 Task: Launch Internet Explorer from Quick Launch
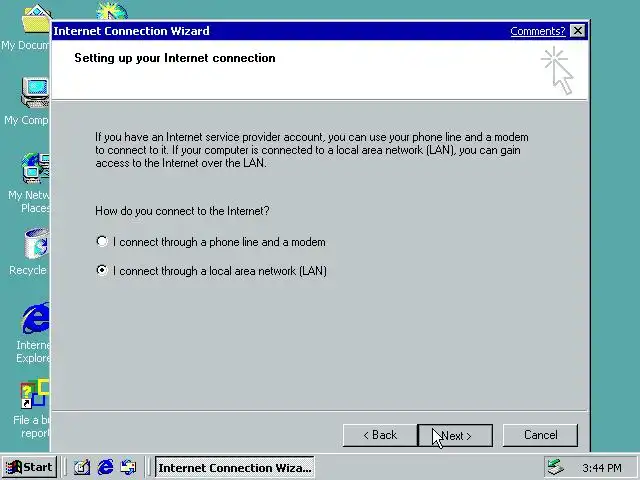[x=105, y=467]
